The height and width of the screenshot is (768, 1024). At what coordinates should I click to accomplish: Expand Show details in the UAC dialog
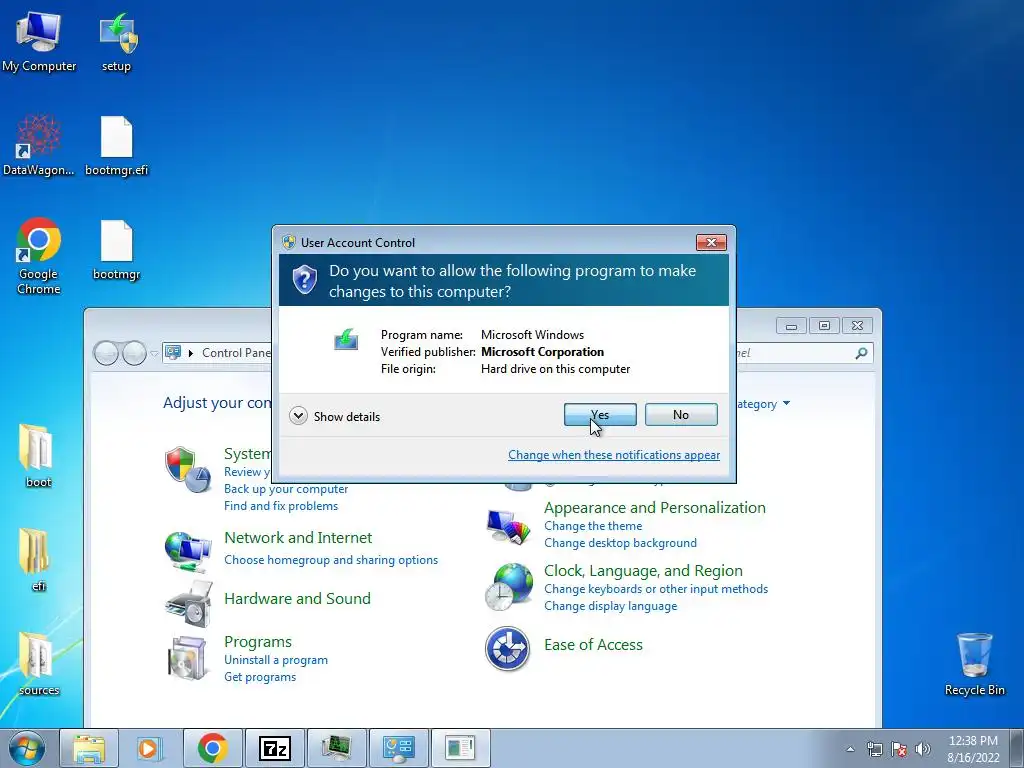tap(334, 416)
